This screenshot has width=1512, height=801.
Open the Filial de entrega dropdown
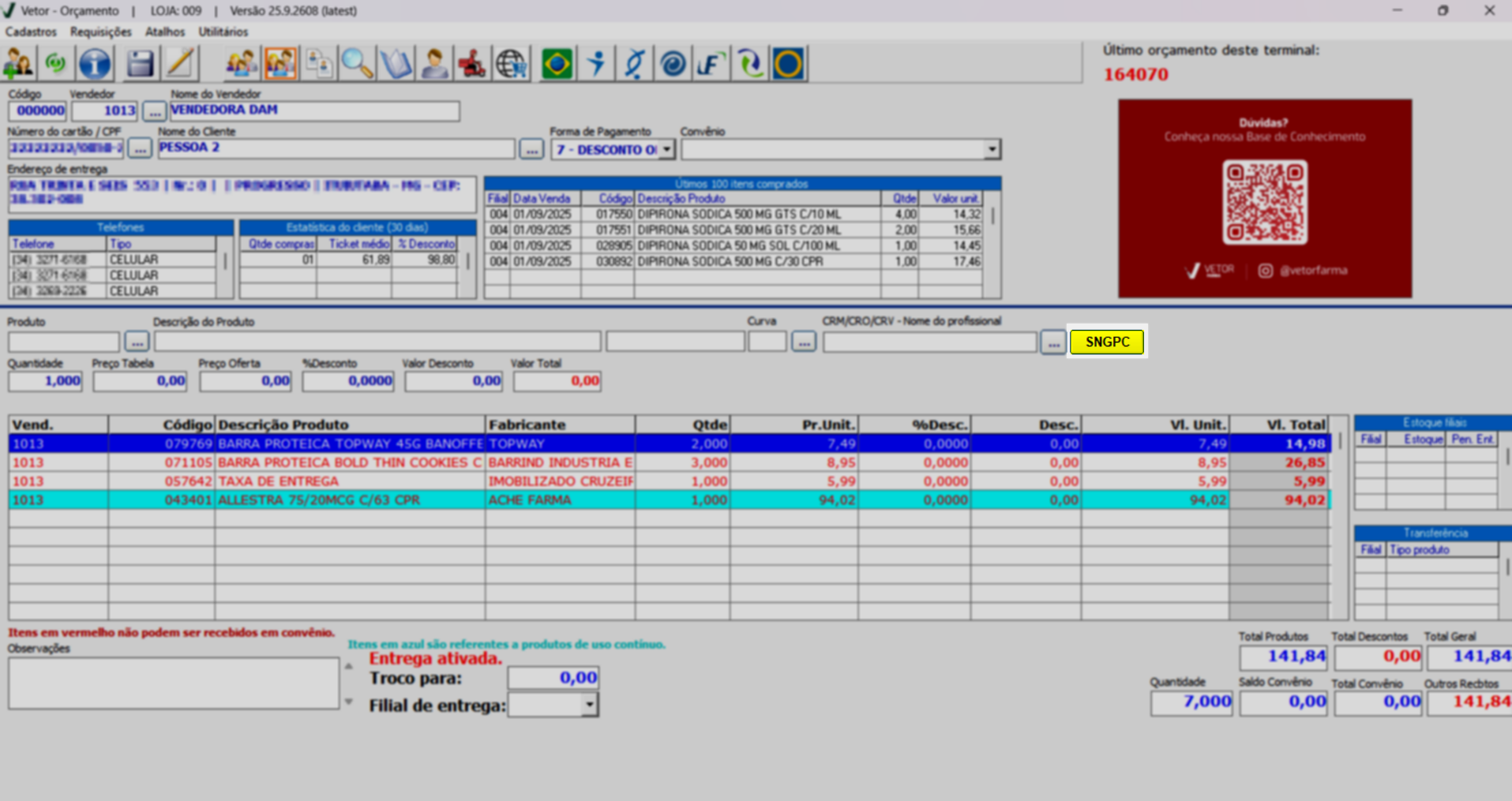point(589,705)
